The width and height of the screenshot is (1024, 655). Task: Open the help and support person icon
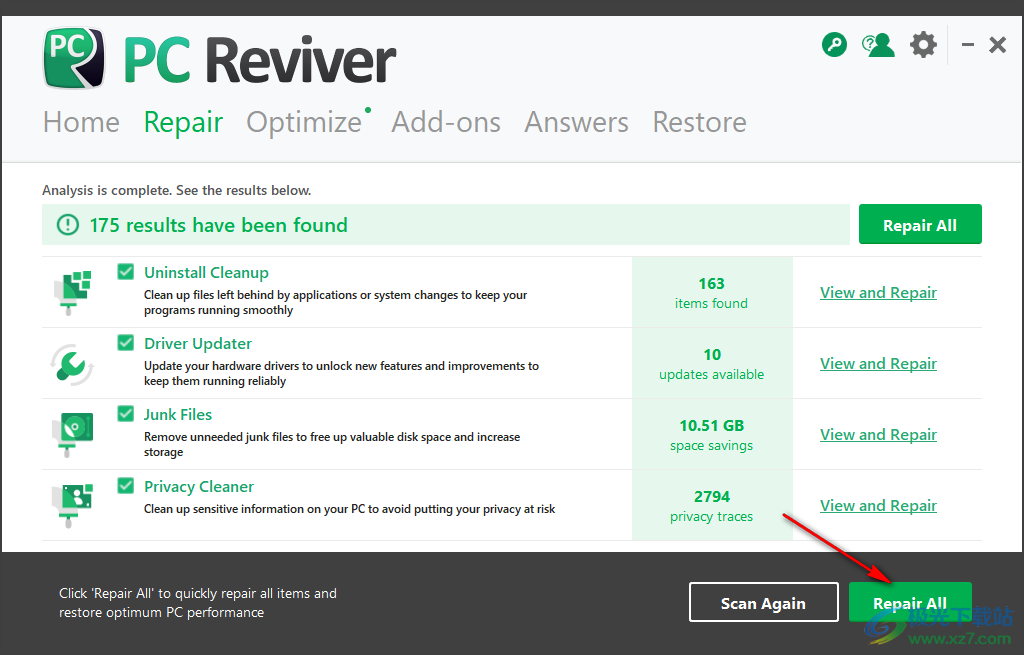(878, 45)
